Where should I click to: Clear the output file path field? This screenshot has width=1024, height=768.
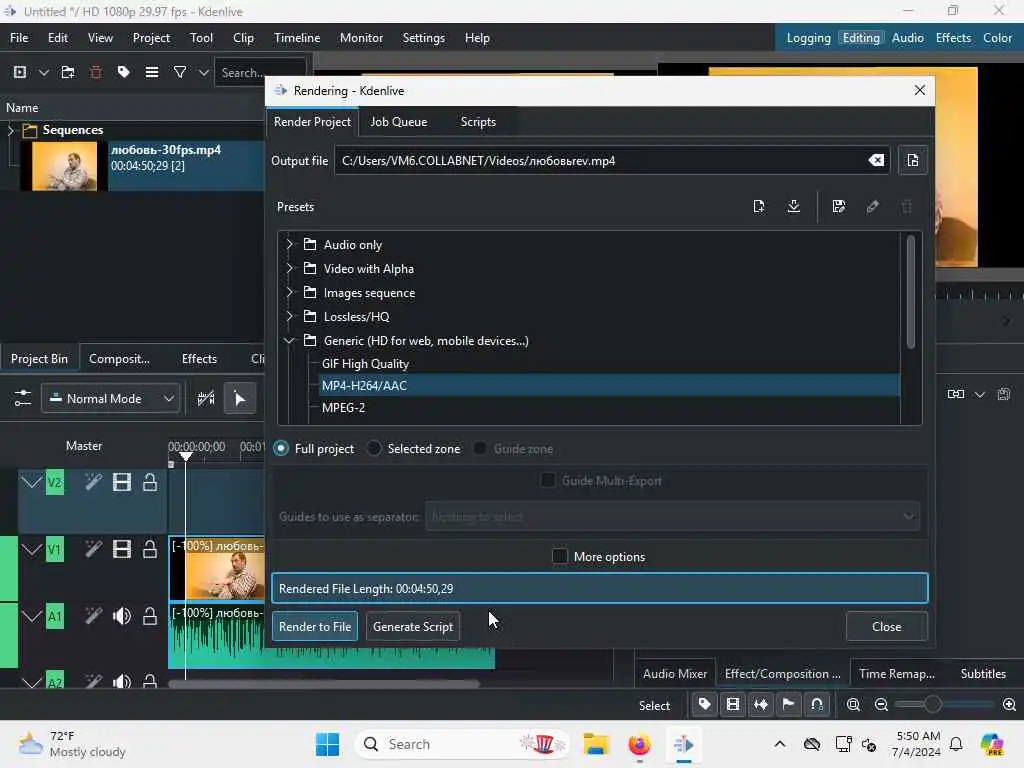coord(876,161)
